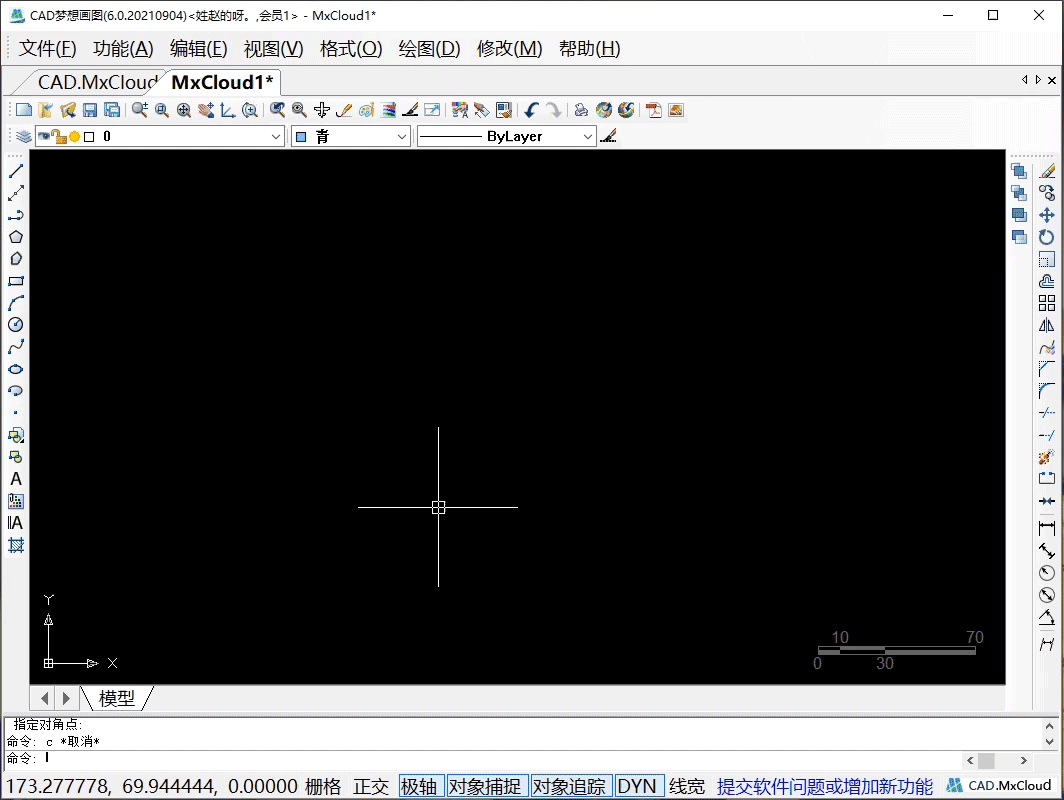The height and width of the screenshot is (800, 1064).
Task: Toggle 正交 ortho mode
Action: click(370, 786)
